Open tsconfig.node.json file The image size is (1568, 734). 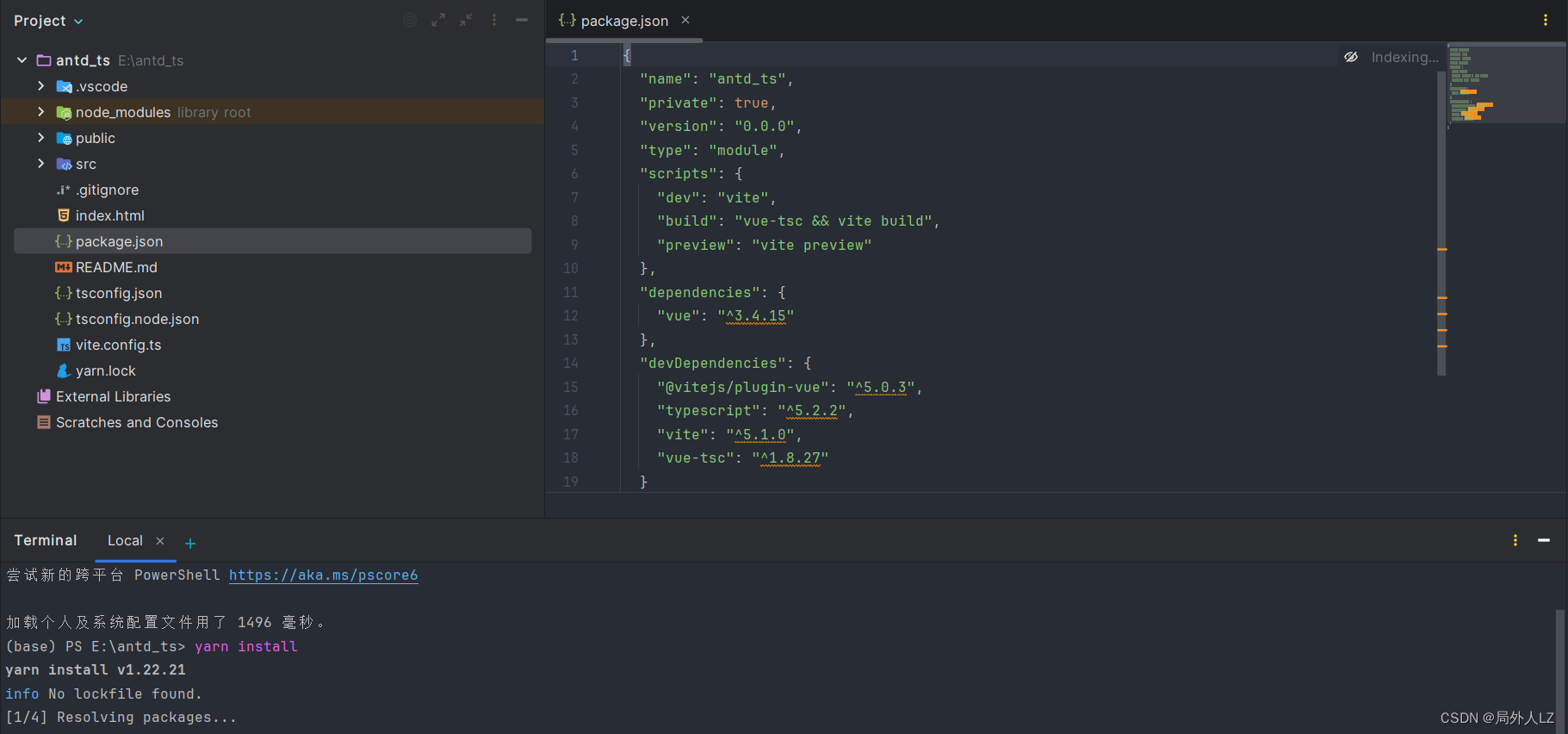(x=137, y=319)
